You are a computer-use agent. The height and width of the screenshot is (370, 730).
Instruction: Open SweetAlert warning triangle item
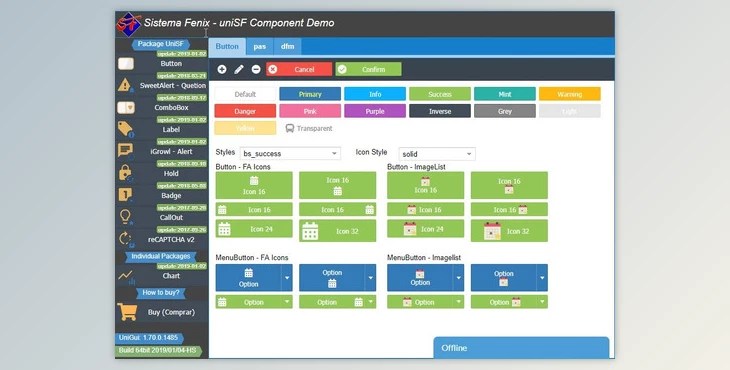[125, 85]
